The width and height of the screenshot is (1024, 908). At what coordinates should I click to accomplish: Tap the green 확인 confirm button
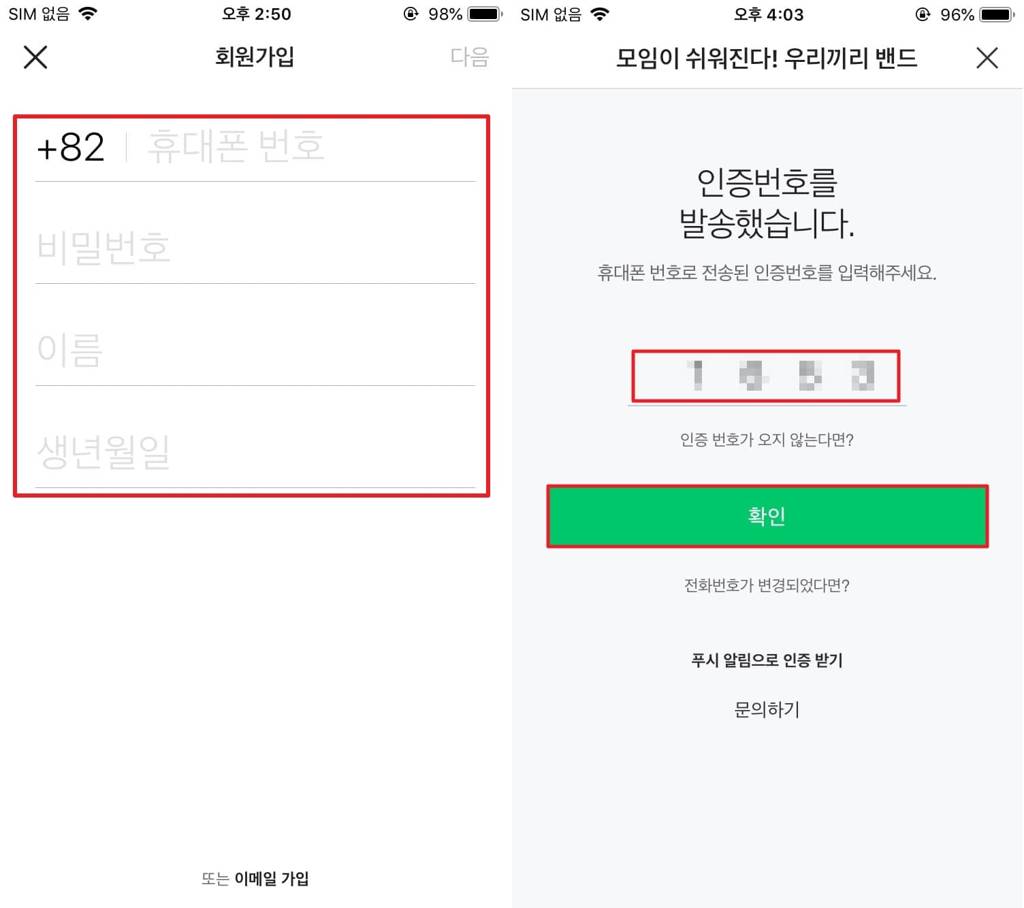pyautogui.click(x=767, y=516)
